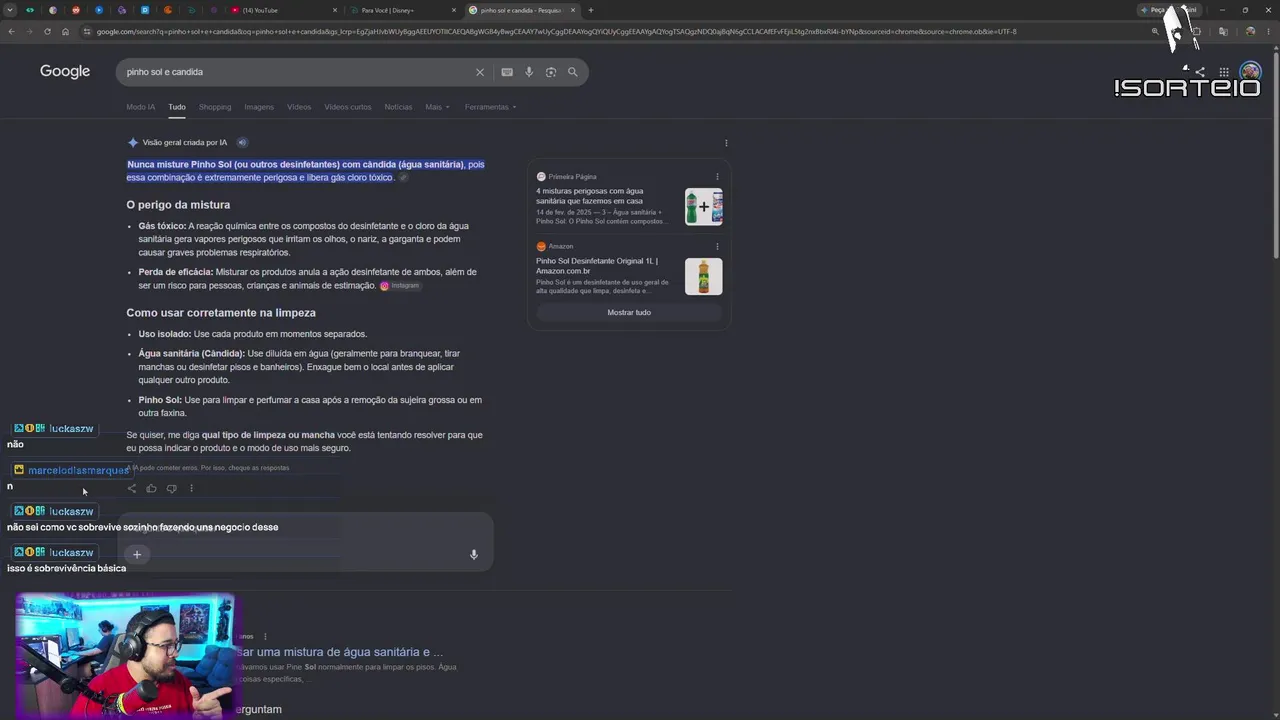The width and height of the screenshot is (1280, 720).
Task: Open result titled mistura de água sanitária
Action: (x=339, y=652)
